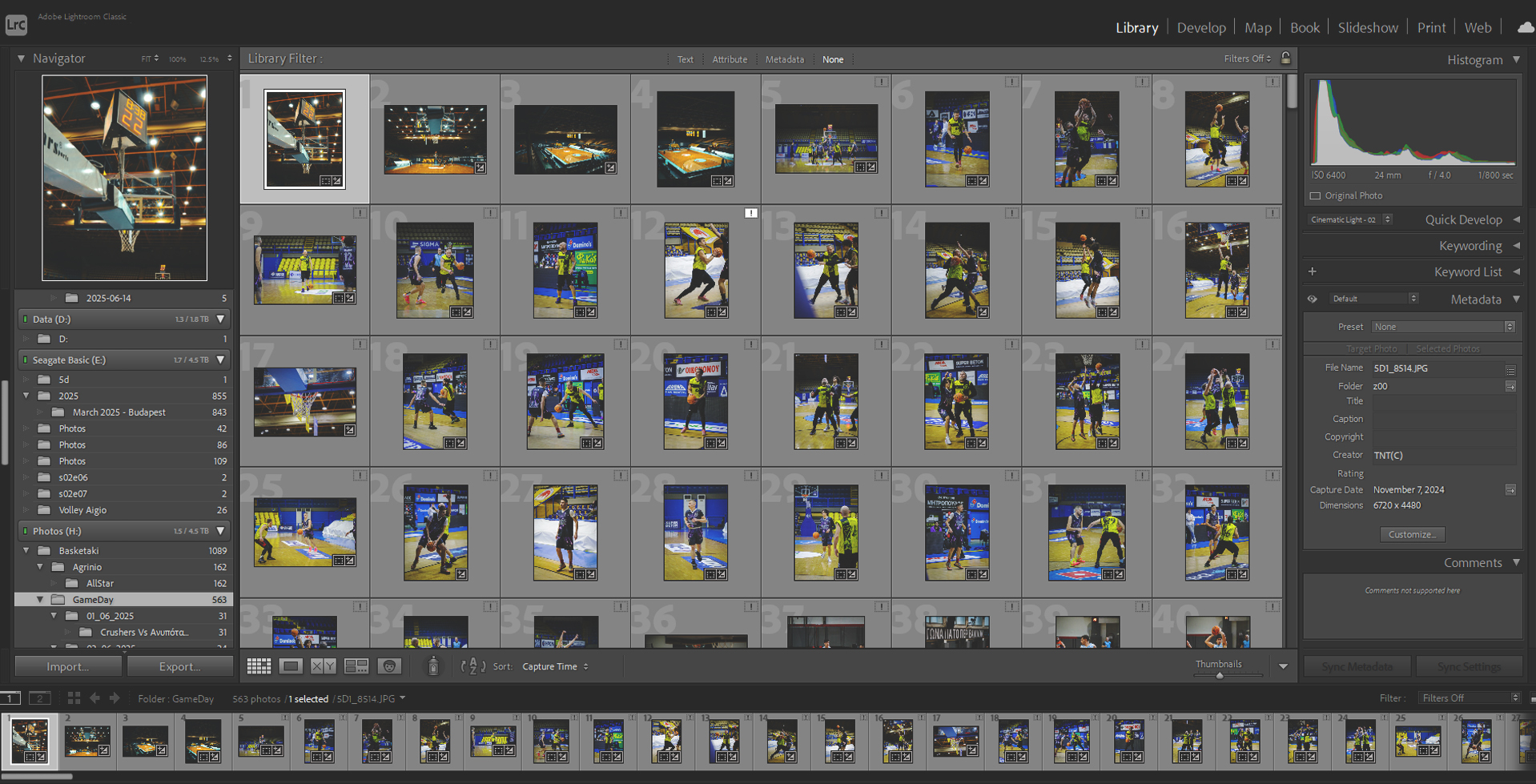
Task: Select the Painter spray-can tool
Action: pos(433,665)
